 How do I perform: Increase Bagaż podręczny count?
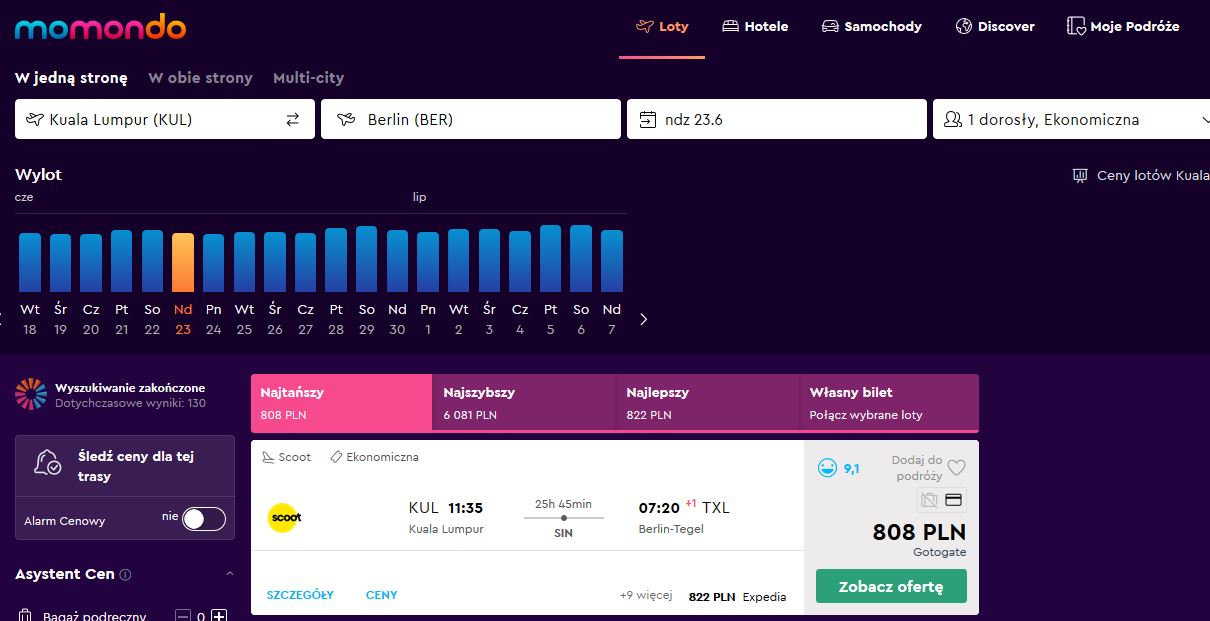pos(219,616)
